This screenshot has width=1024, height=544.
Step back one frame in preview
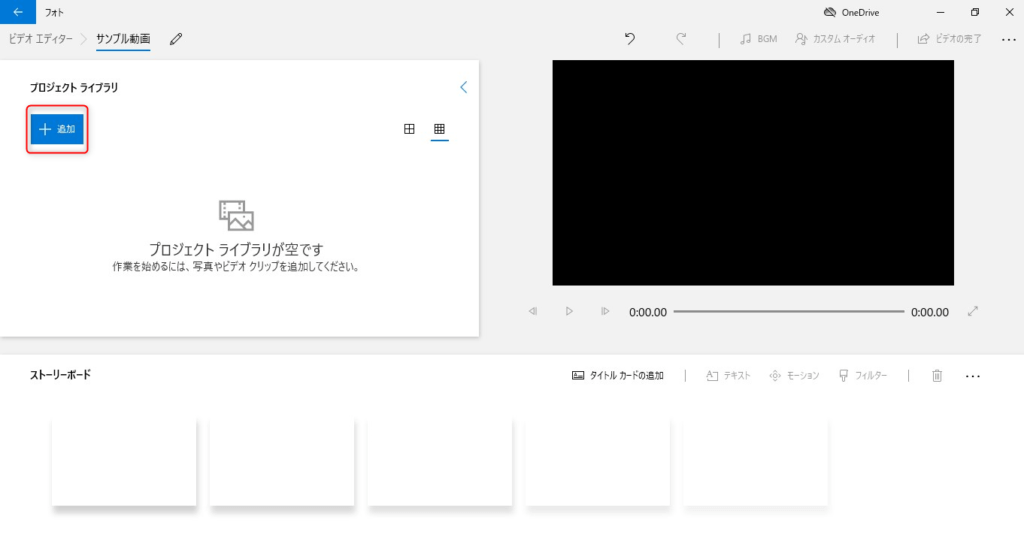533,312
